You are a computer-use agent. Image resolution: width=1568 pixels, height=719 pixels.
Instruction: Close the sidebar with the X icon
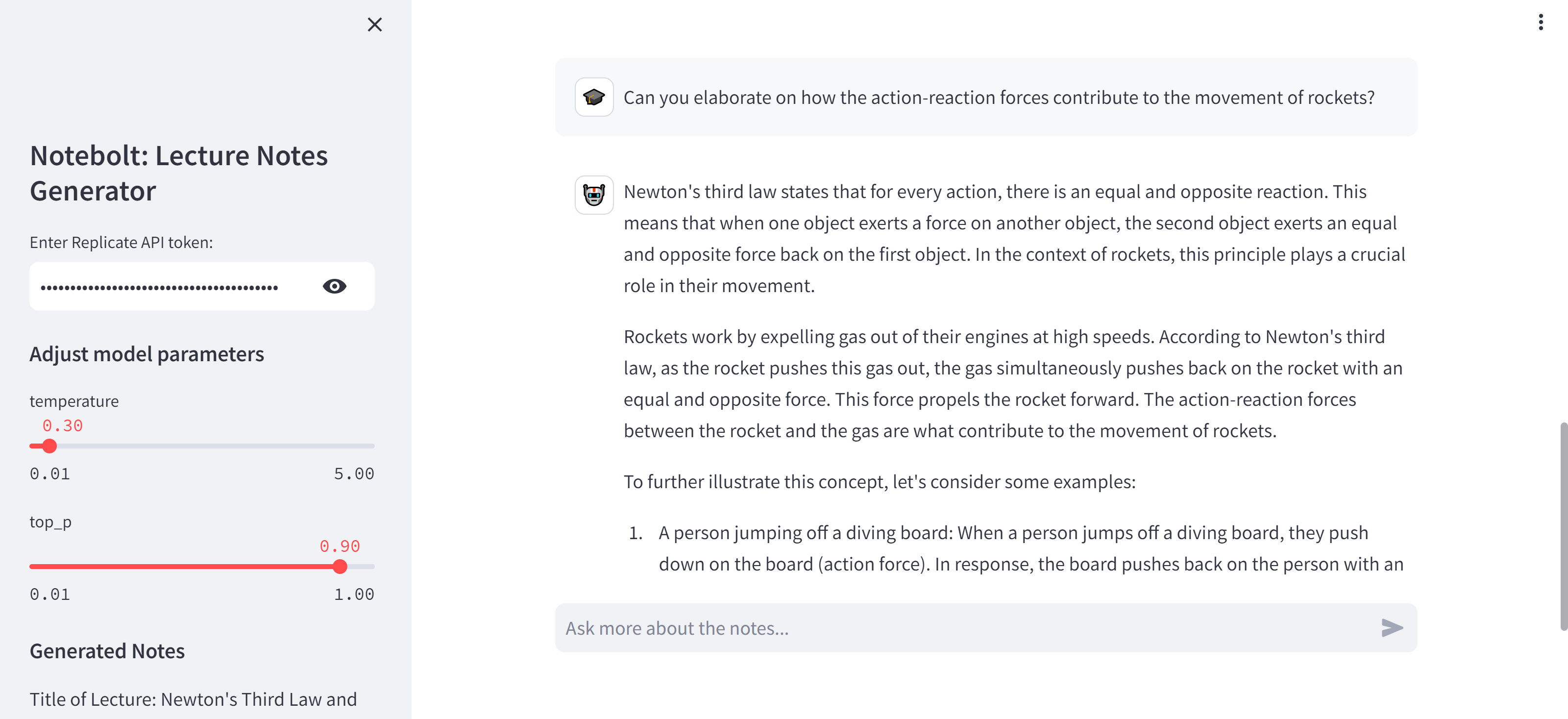pos(374,25)
